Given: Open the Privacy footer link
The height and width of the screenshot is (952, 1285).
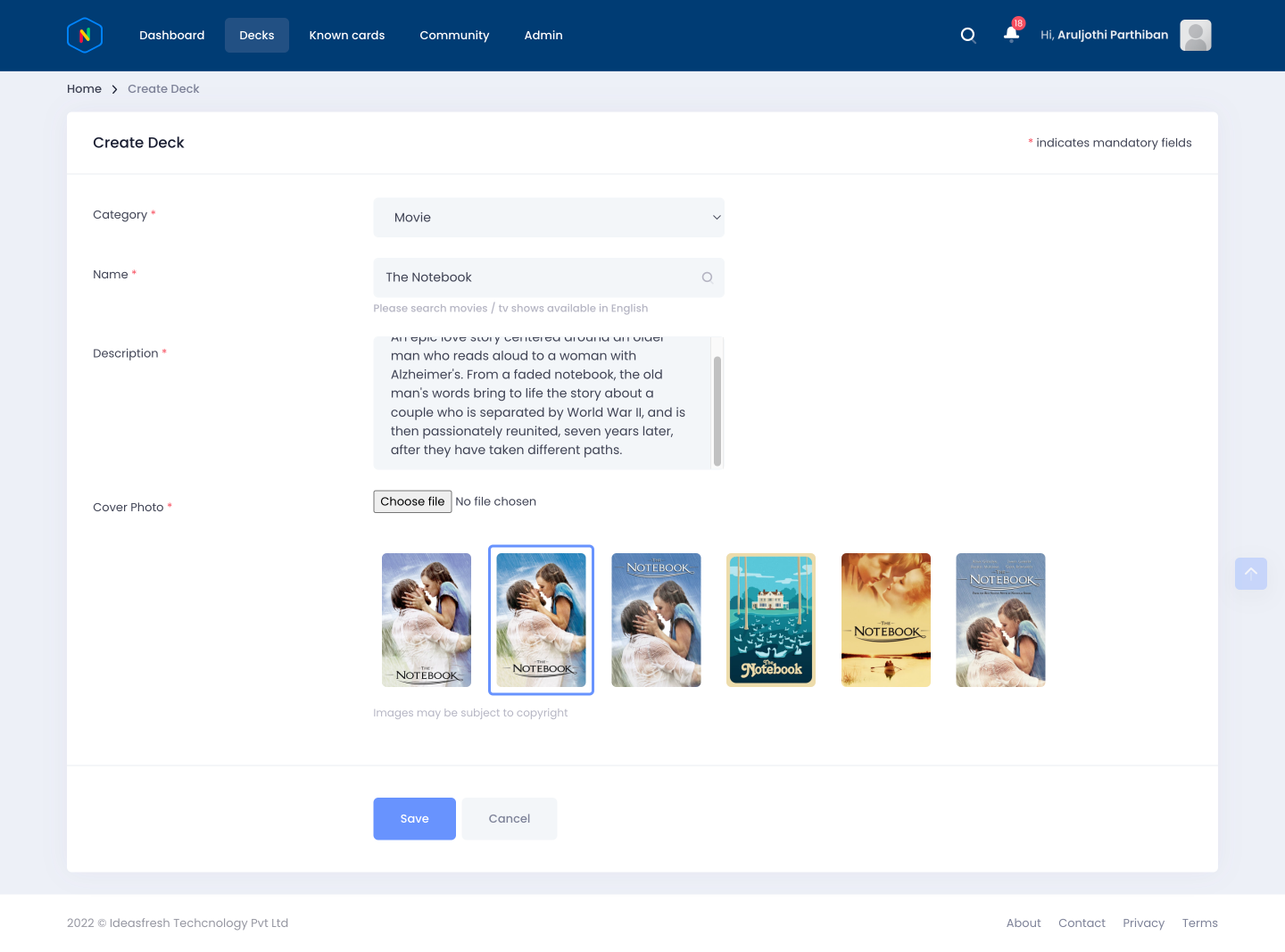Looking at the screenshot, I should [1144, 923].
